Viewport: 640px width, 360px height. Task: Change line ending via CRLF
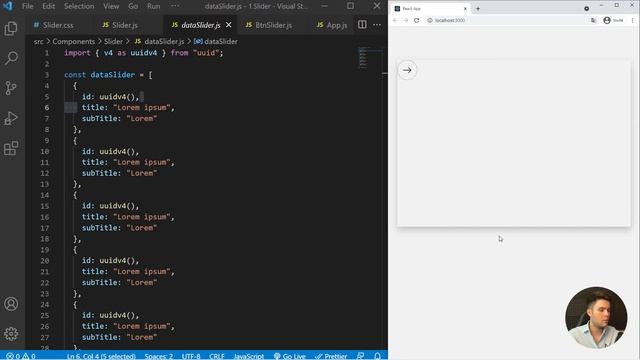[217, 356]
